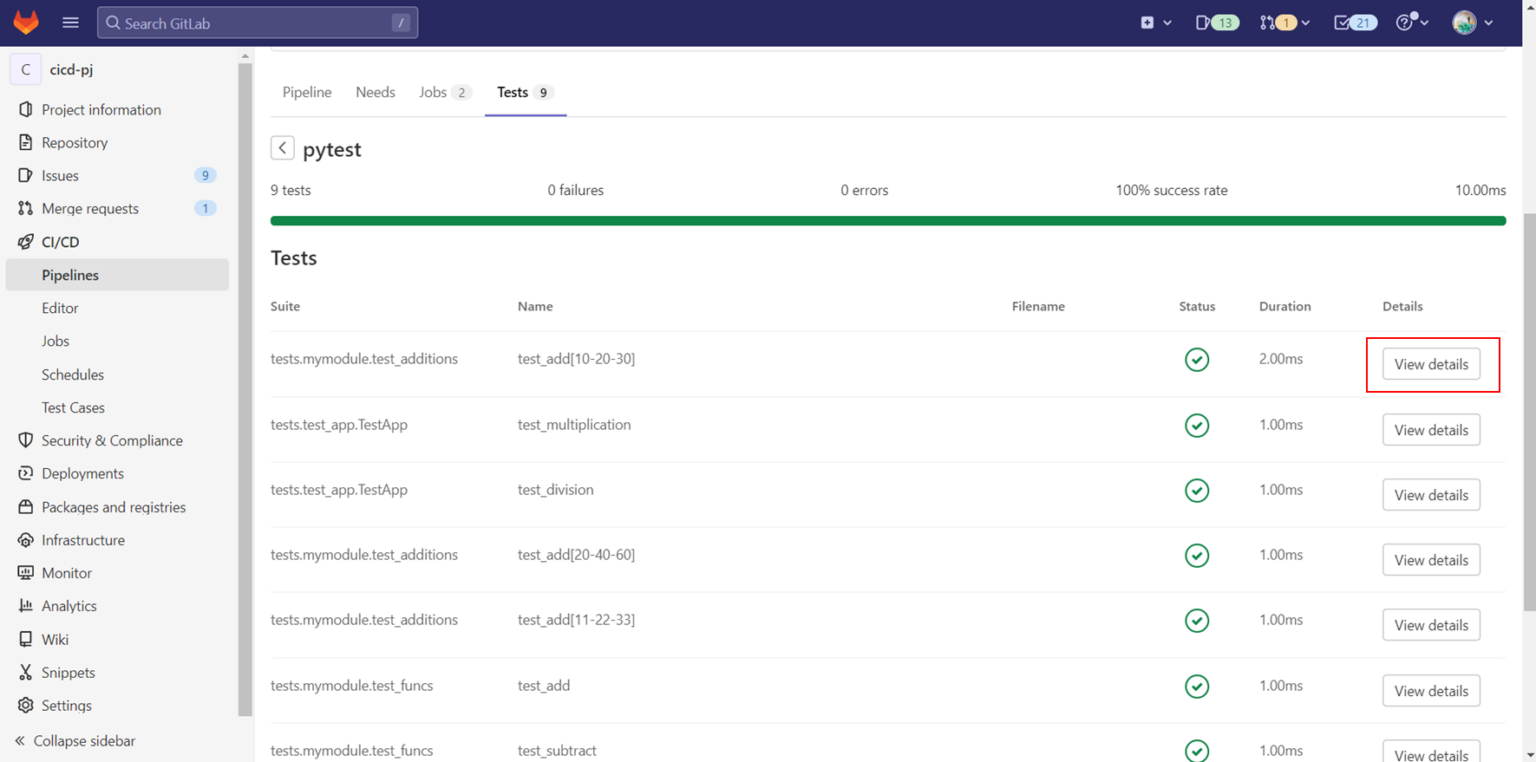Click the back arrow next to pytest
Screen dimensions: 1536x762
pyautogui.click(x=282, y=147)
